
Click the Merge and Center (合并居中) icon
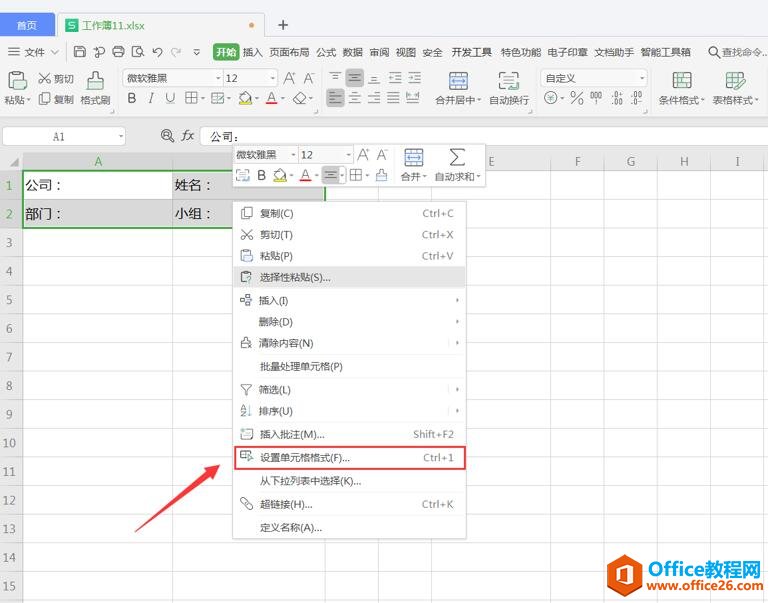click(458, 81)
